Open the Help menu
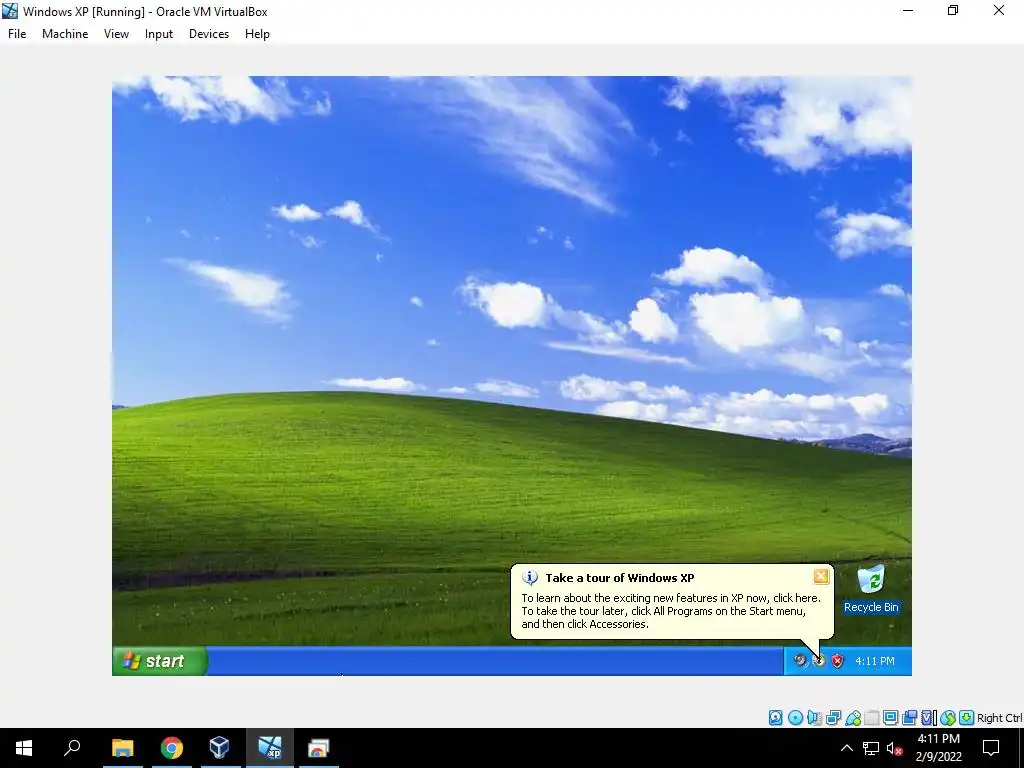This screenshot has width=1024, height=768. 257,34
